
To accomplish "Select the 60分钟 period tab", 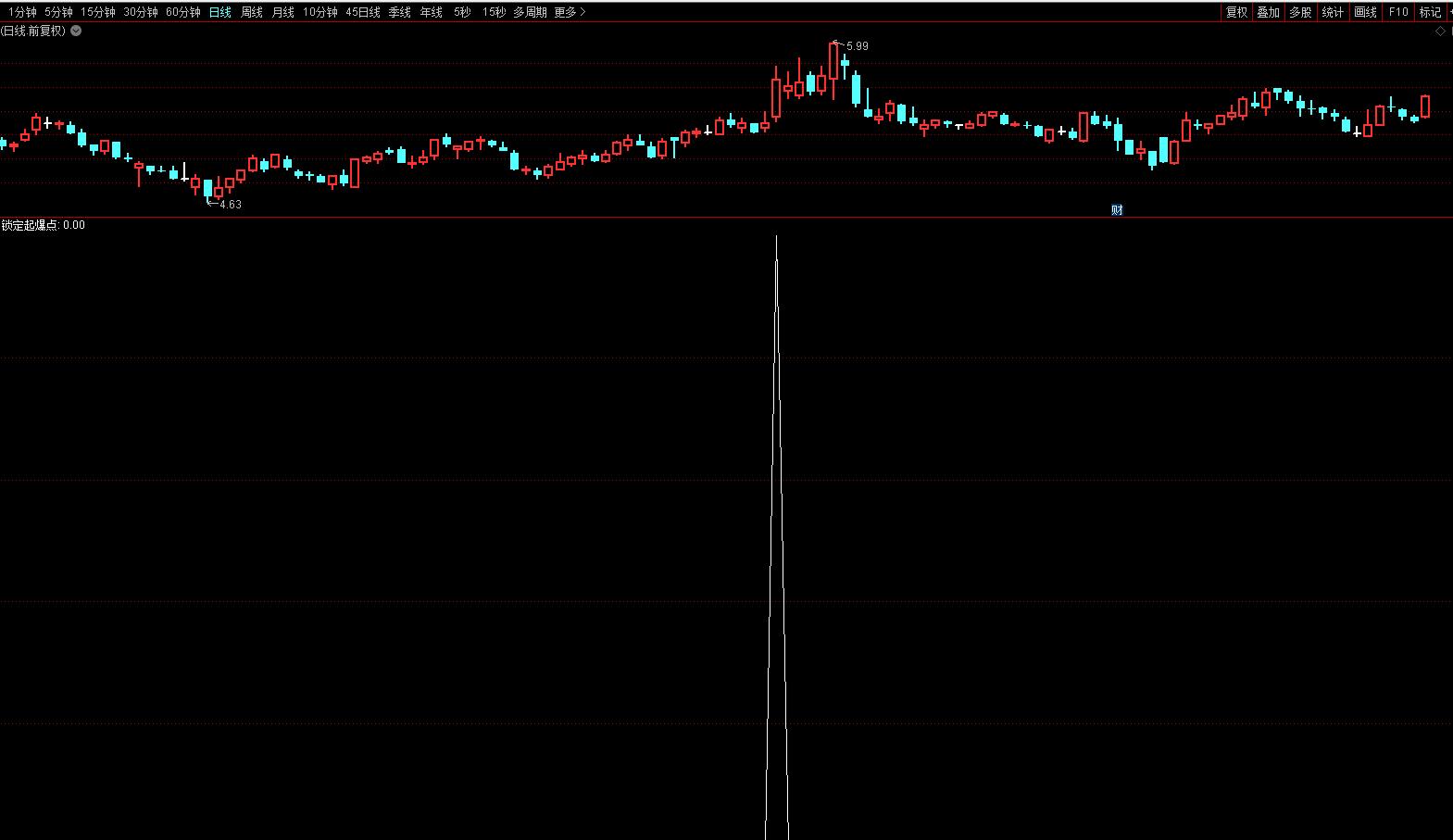I will 182,12.
